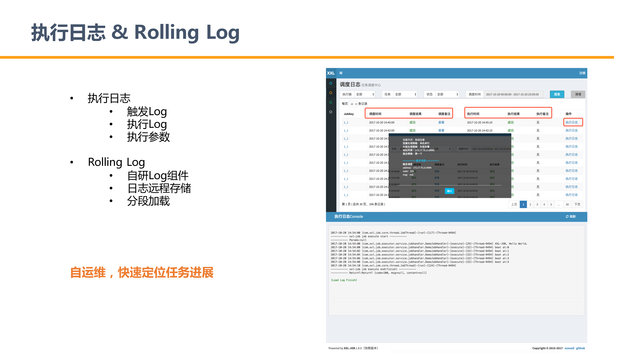Image resolution: width=640 pixels, height=360 pixels.
Task: Click the 调度时间 date range input field
Action: 514,94
